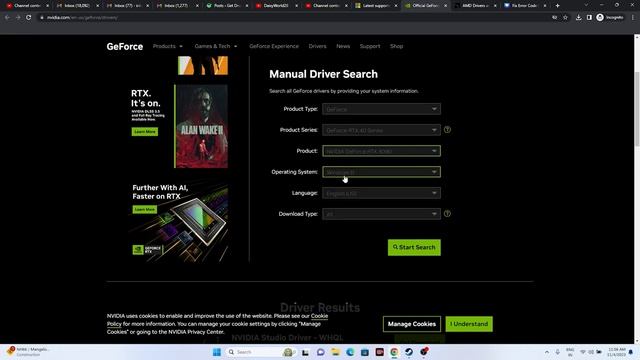The width and height of the screenshot is (640, 360).
Task: Open Download Type dropdown
Action: pyautogui.click(x=381, y=214)
